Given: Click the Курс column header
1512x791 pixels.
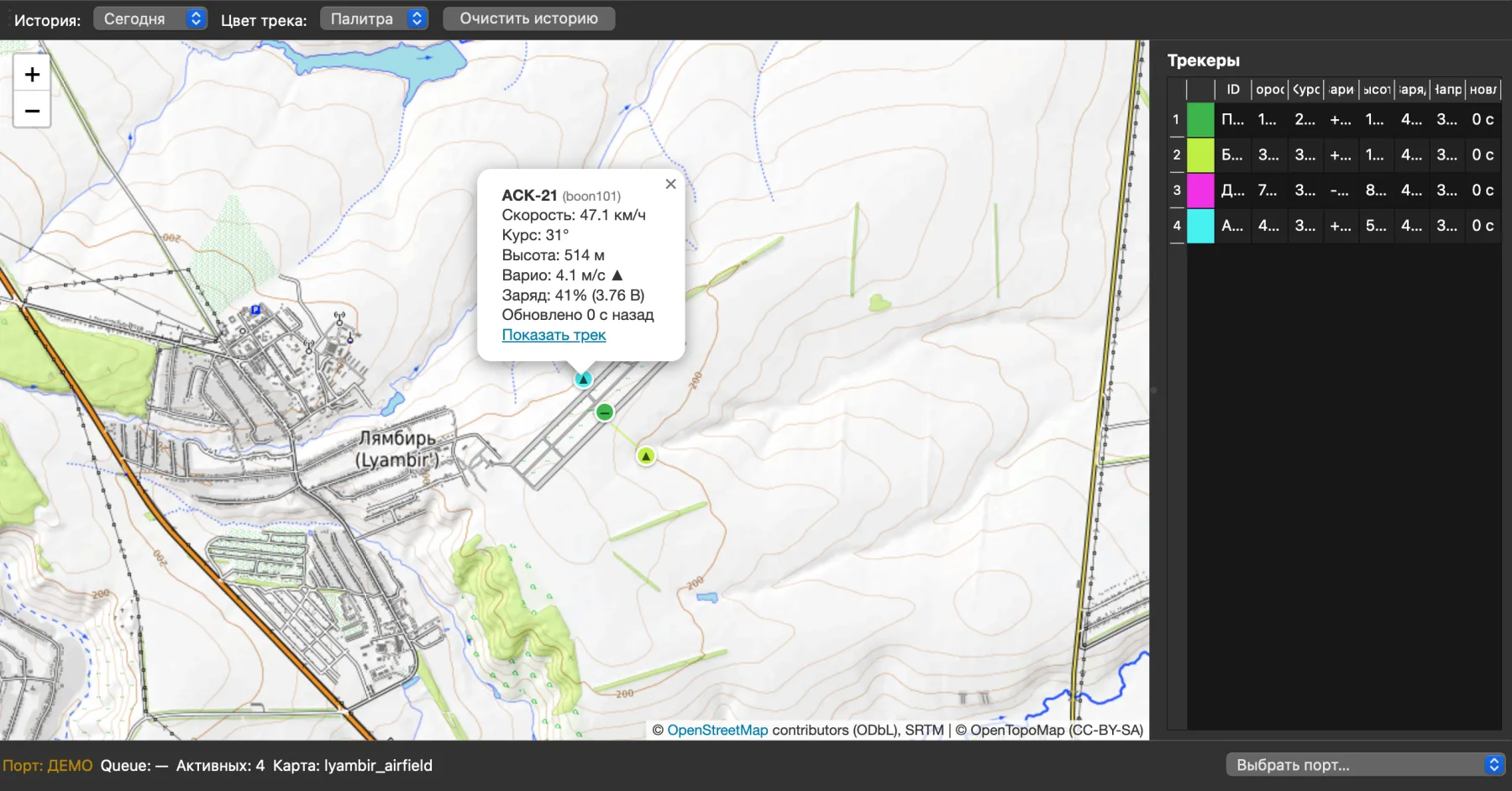Looking at the screenshot, I should (1305, 89).
